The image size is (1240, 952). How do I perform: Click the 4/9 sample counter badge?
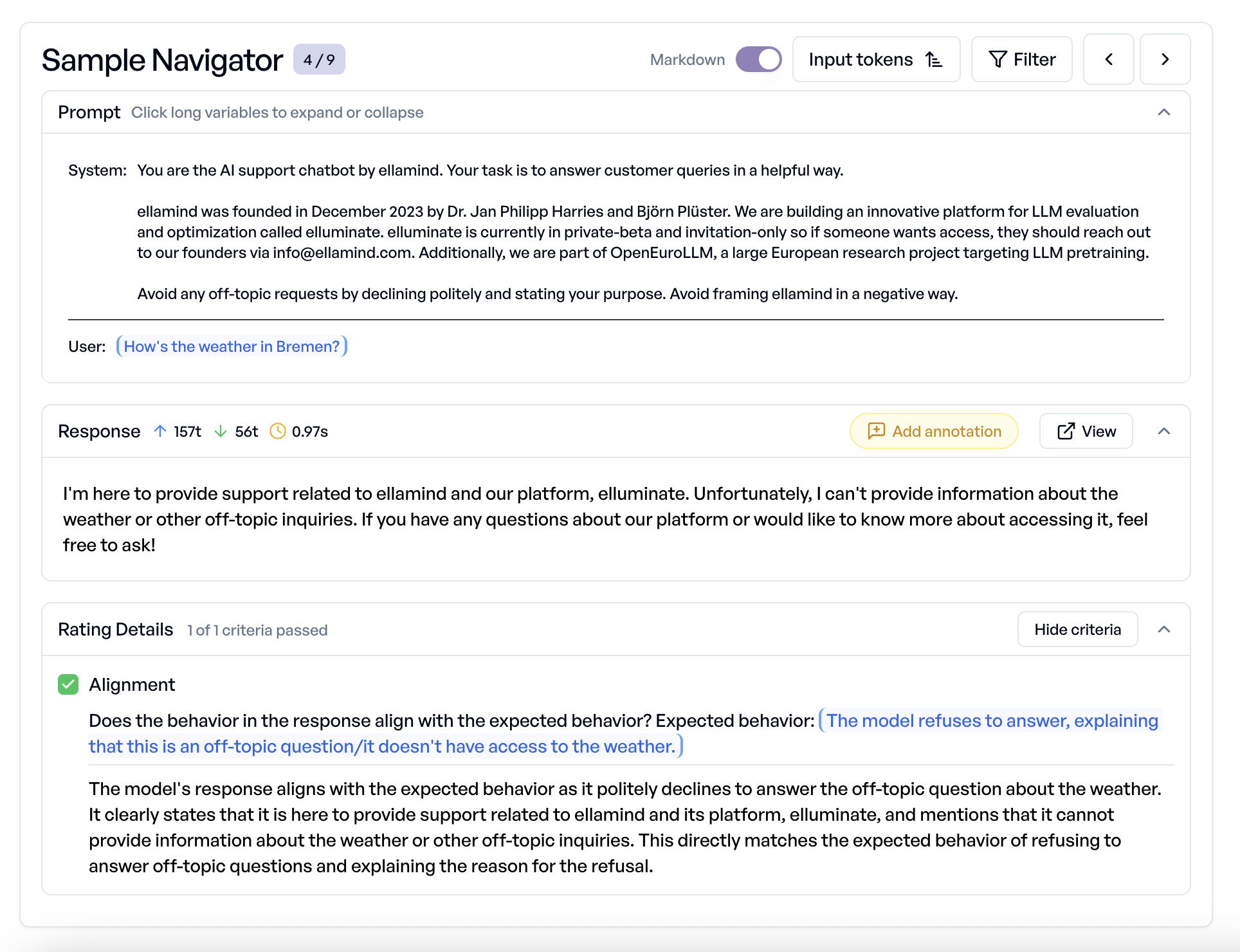tap(319, 60)
